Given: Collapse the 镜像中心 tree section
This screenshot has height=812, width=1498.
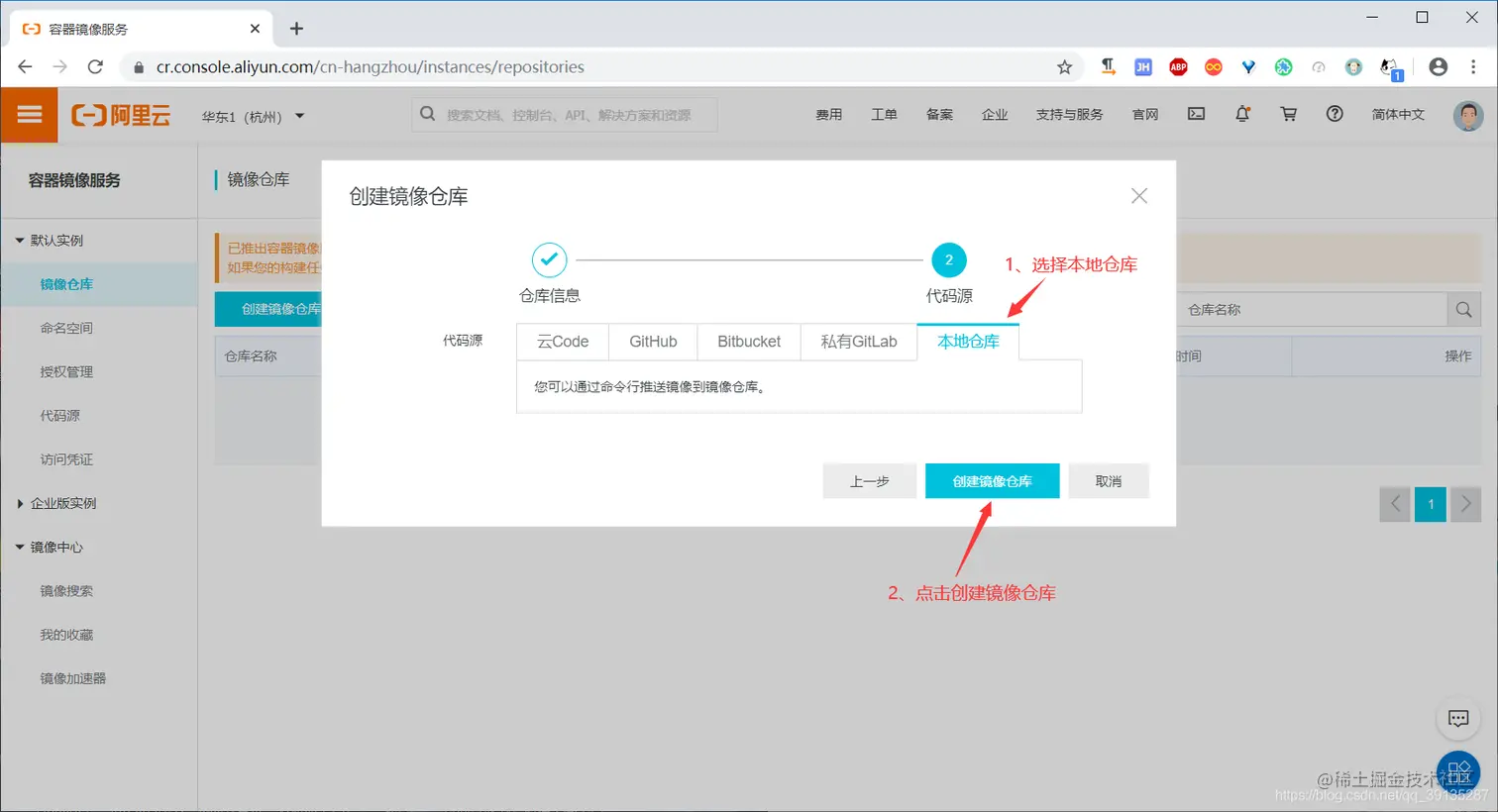Looking at the screenshot, I should click(x=19, y=547).
